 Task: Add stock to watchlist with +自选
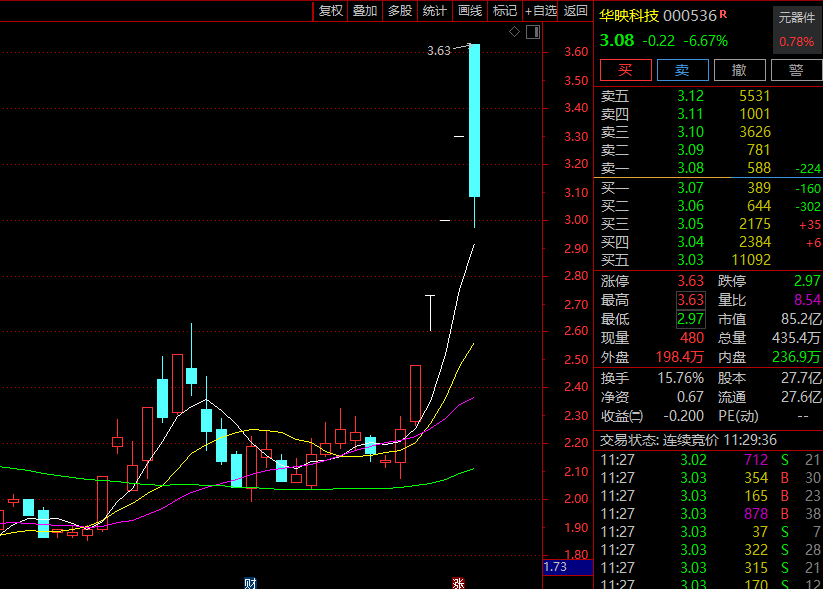(x=540, y=11)
